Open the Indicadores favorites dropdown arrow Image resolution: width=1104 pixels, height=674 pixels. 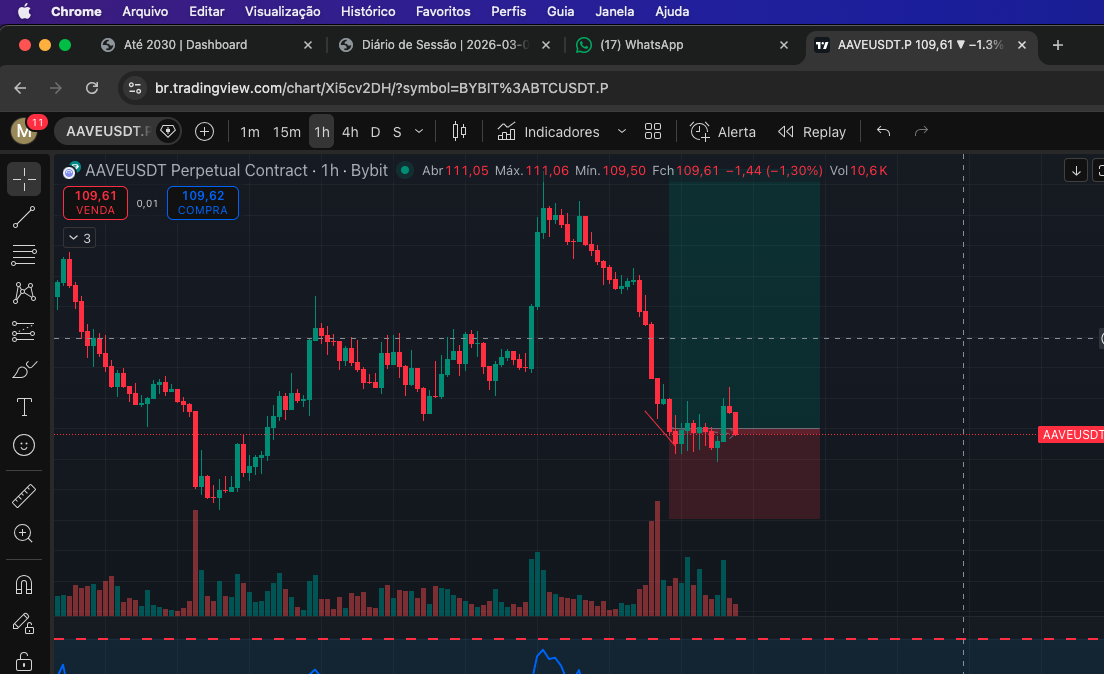point(622,132)
